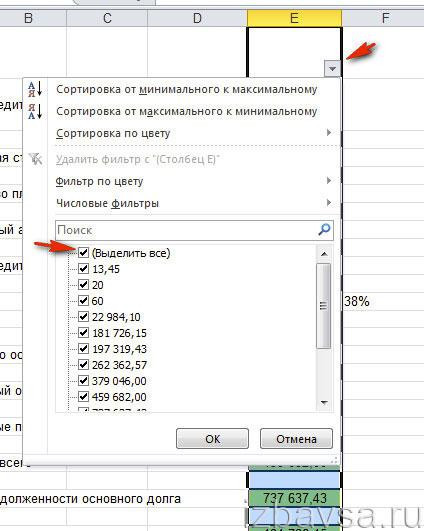Expand Фильтр по цвету submenu arrow
This screenshot has width=424, height=531.
[329, 180]
